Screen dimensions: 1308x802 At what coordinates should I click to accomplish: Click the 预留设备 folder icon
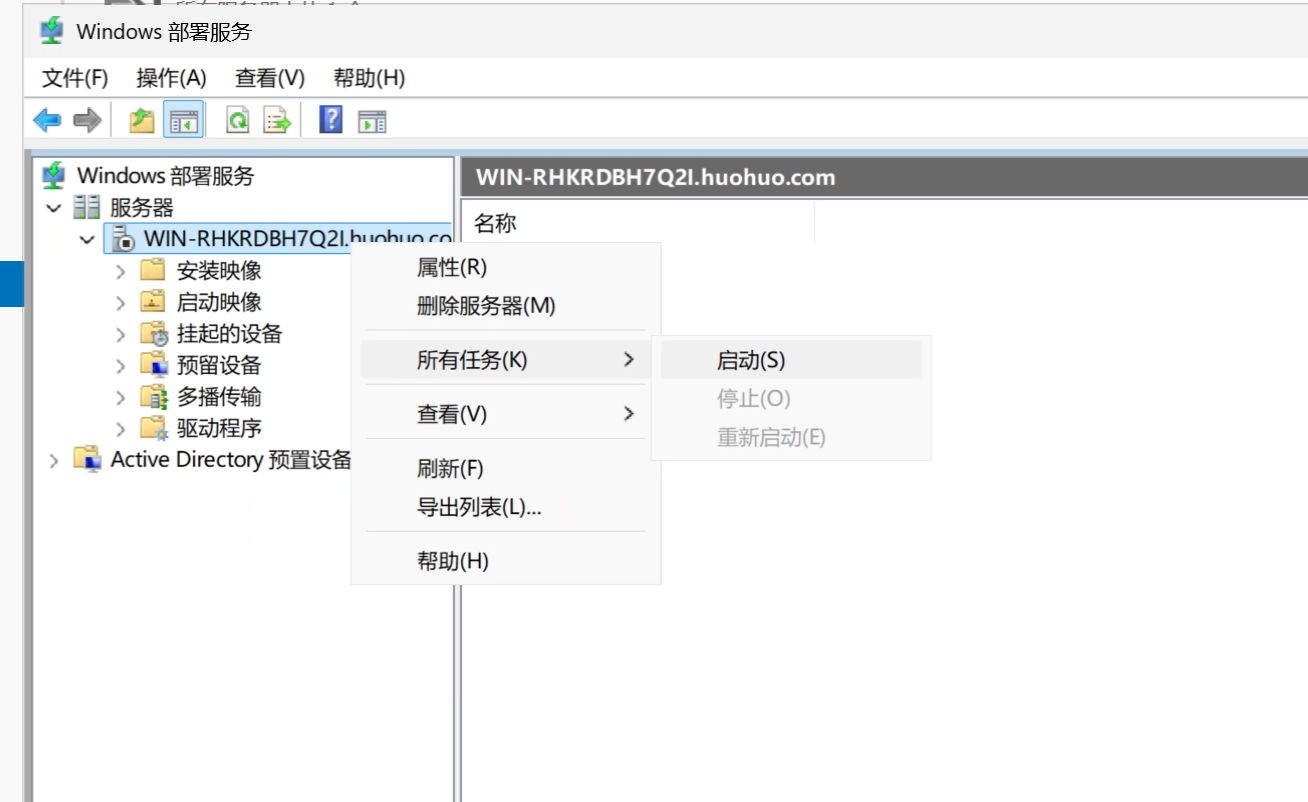coord(154,365)
